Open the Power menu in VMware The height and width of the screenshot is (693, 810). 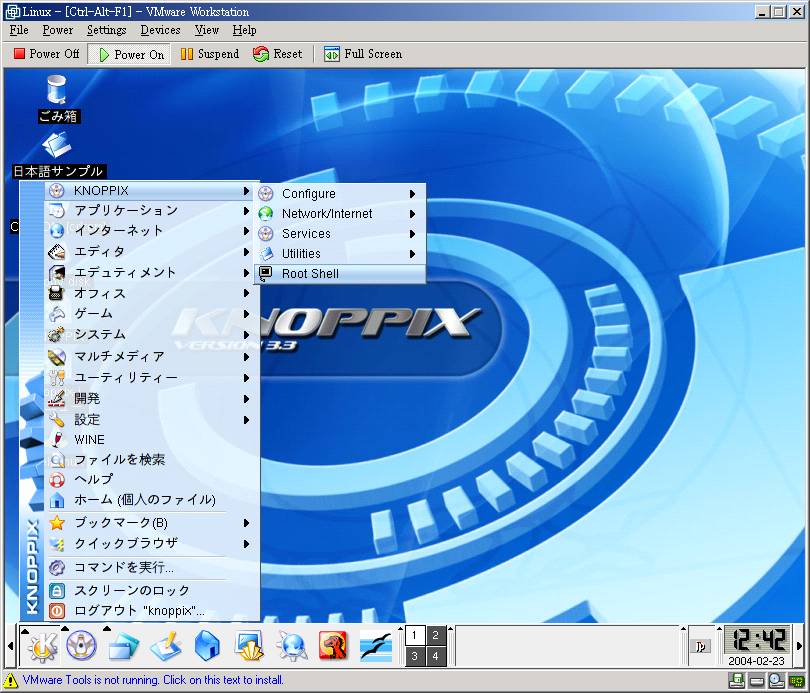[x=57, y=30]
